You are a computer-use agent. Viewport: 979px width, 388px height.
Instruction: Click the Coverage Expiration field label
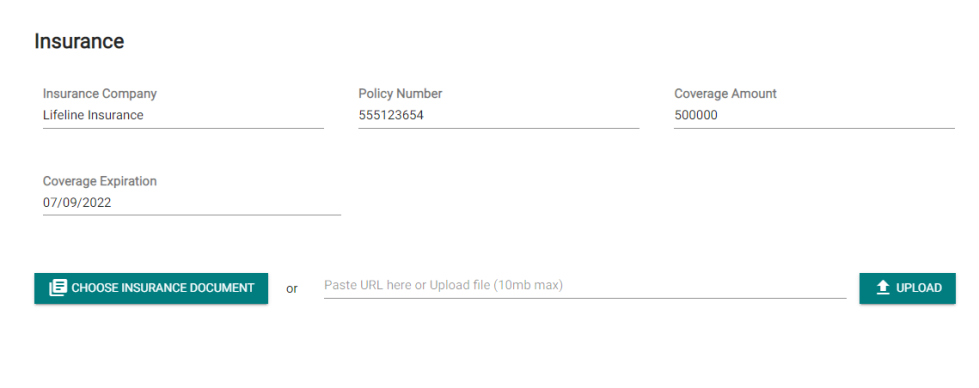coord(100,181)
